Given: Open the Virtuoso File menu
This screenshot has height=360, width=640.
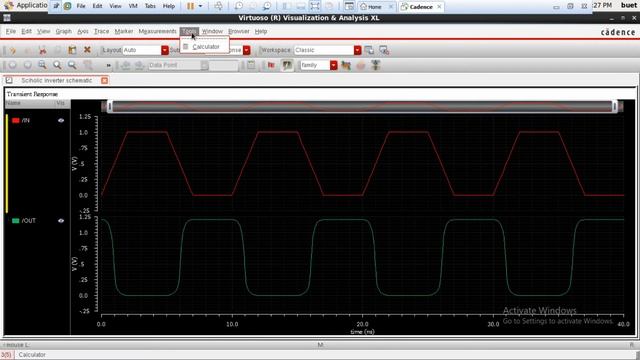Looking at the screenshot, I should pos(11,31).
